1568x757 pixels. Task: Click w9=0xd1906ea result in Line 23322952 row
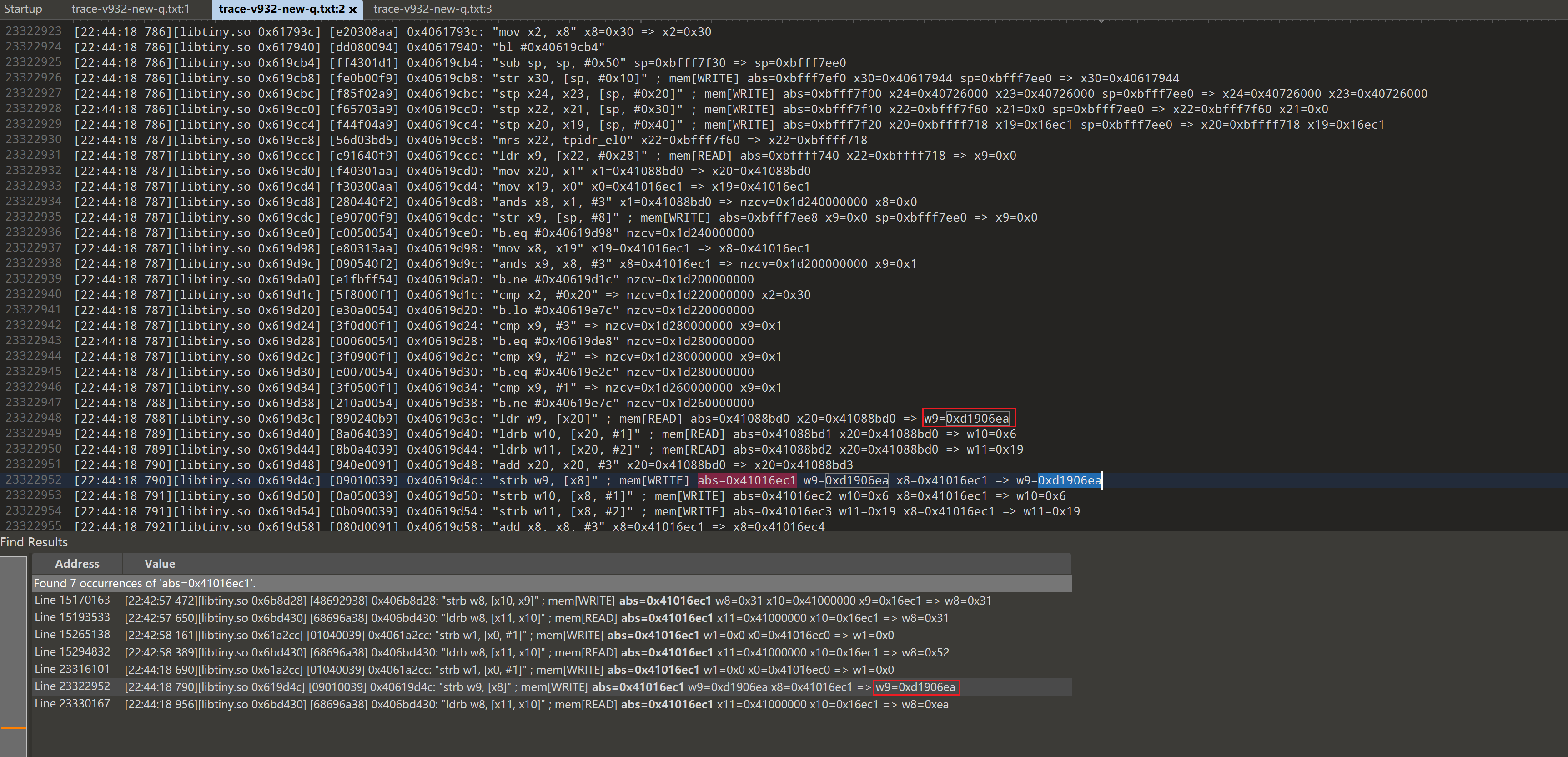[x=916, y=687]
